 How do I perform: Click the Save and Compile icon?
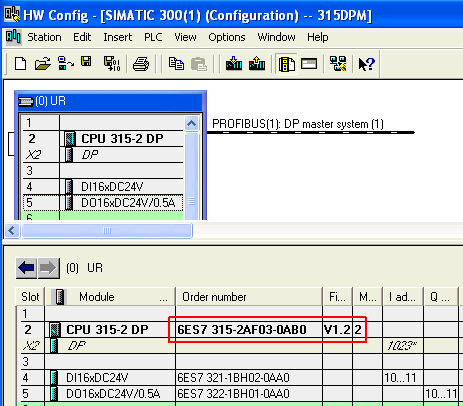pos(112,63)
